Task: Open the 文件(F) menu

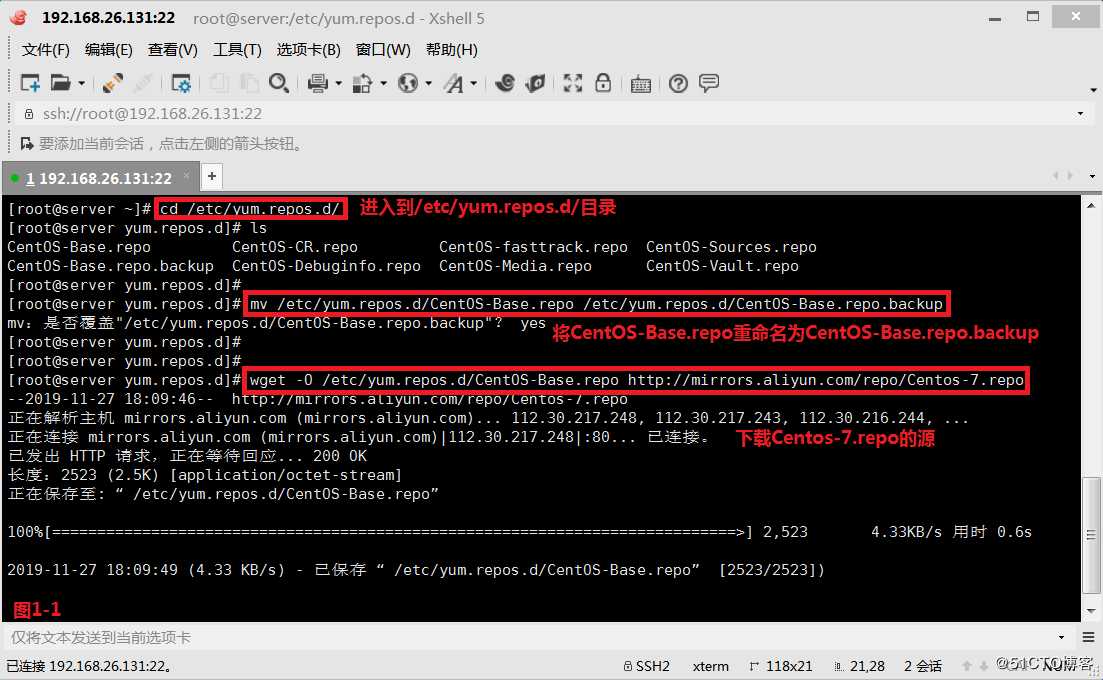Action: (x=46, y=50)
